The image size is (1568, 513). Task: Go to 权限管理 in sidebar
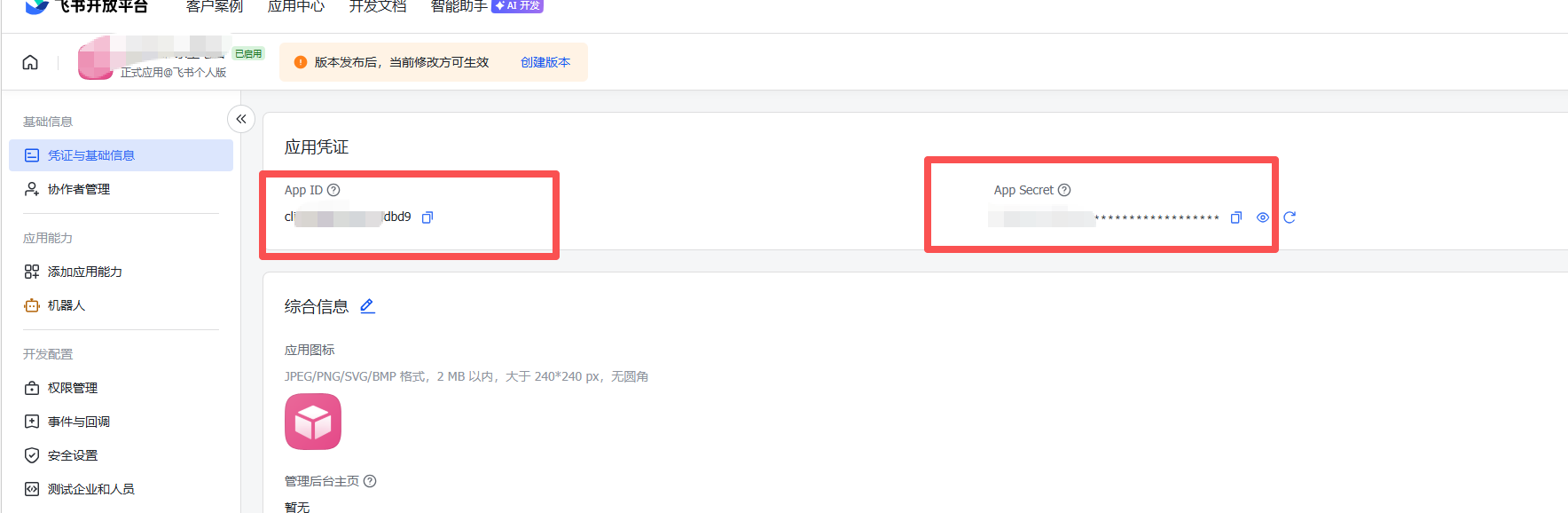click(x=72, y=388)
